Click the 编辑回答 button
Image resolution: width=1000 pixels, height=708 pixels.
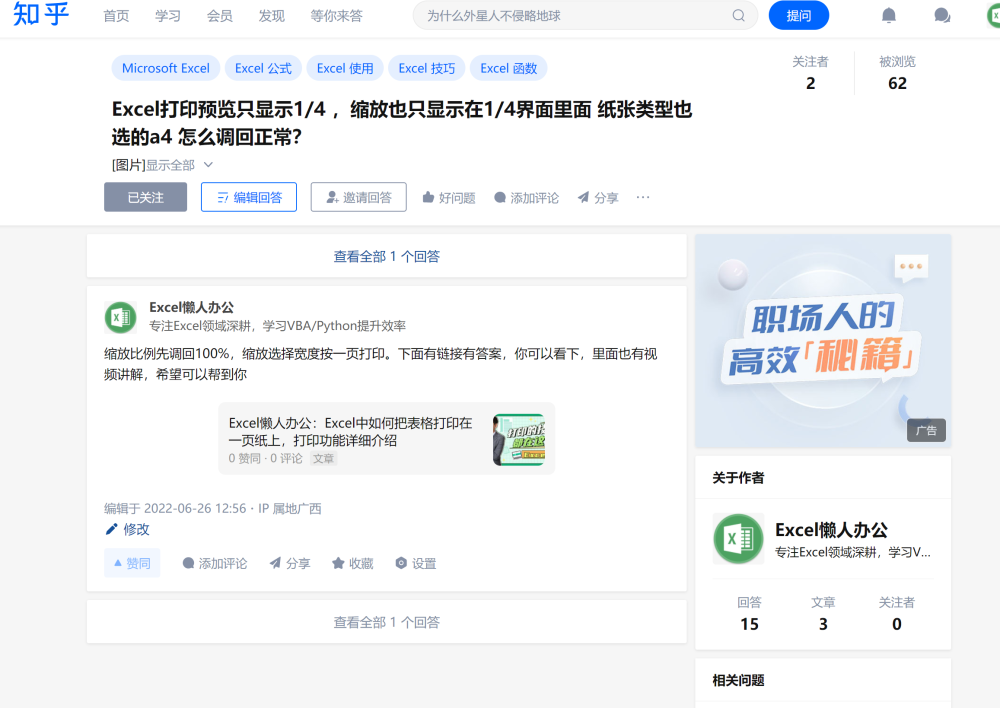click(249, 197)
